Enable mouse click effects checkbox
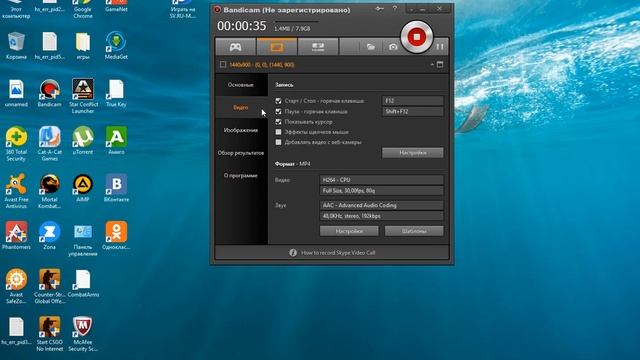Image resolution: width=640 pixels, height=360 pixels. click(278, 132)
